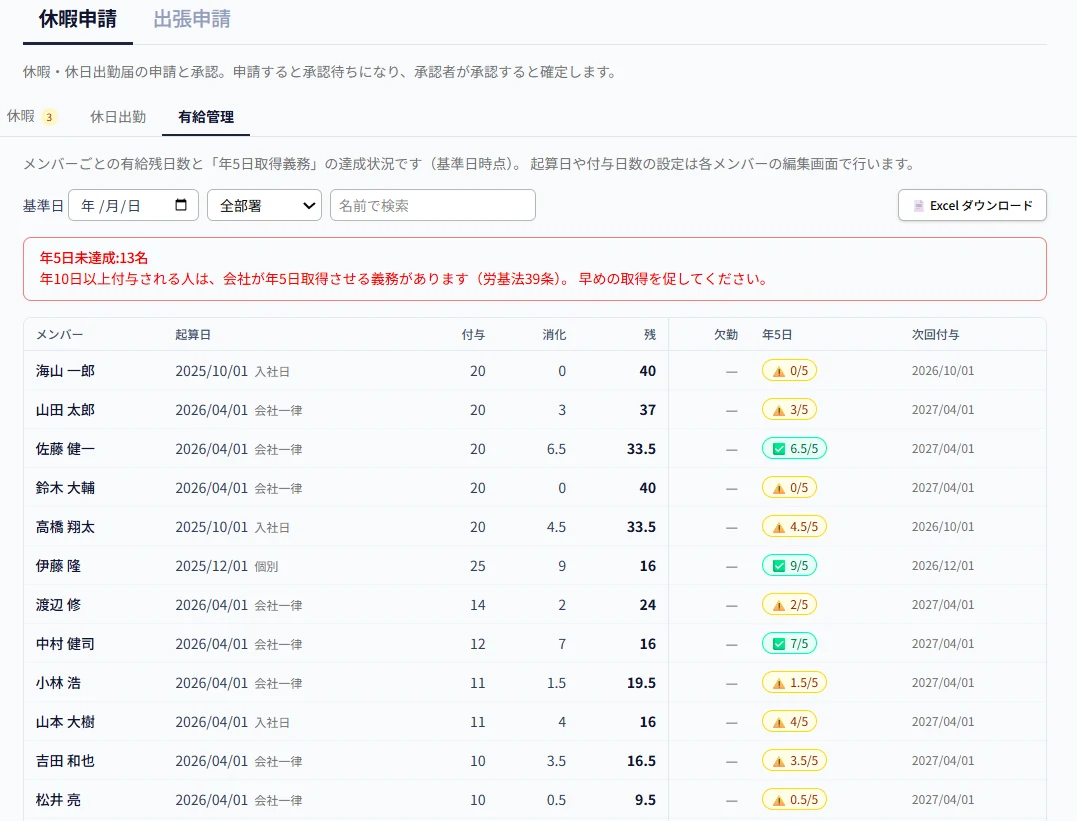Open the 休日出勤 sub-tab
1077x821 pixels.
tap(118, 117)
